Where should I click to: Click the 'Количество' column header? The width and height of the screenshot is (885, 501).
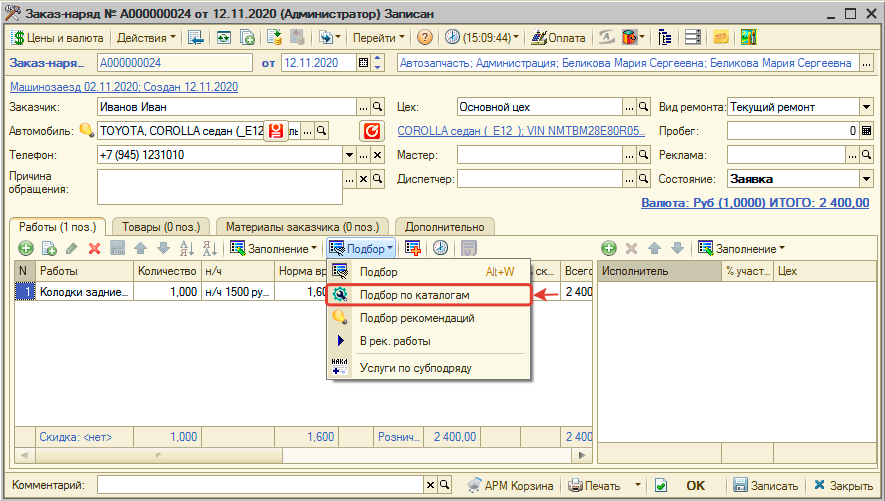pyautogui.click(x=167, y=271)
